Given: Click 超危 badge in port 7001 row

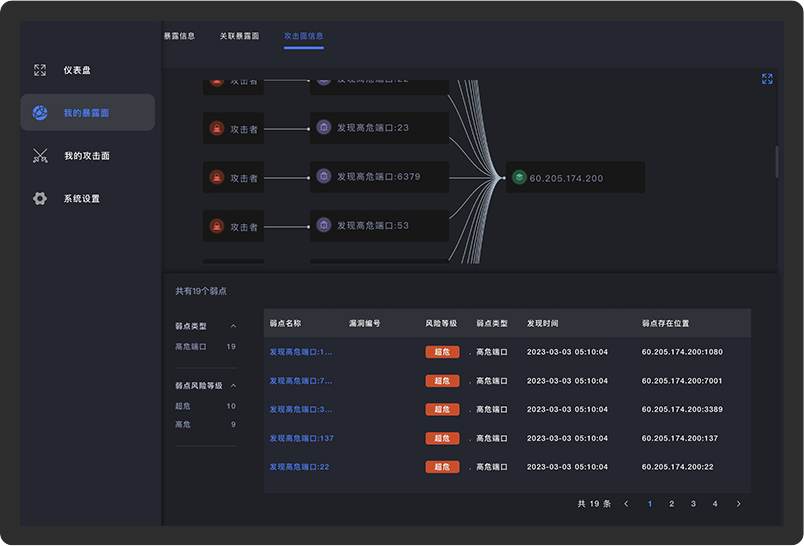Looking at the screenshot, I should (442, 381).
